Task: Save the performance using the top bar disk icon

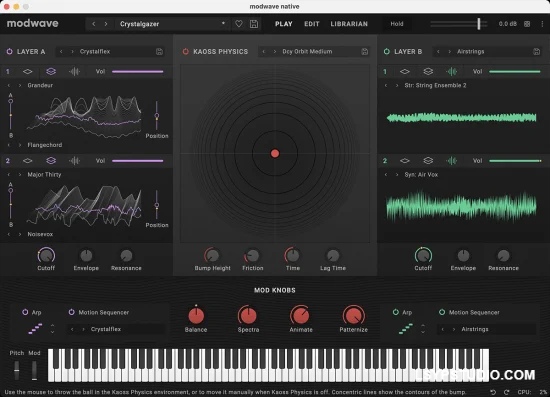Action: pyautogui.click(x=254, y=24)
